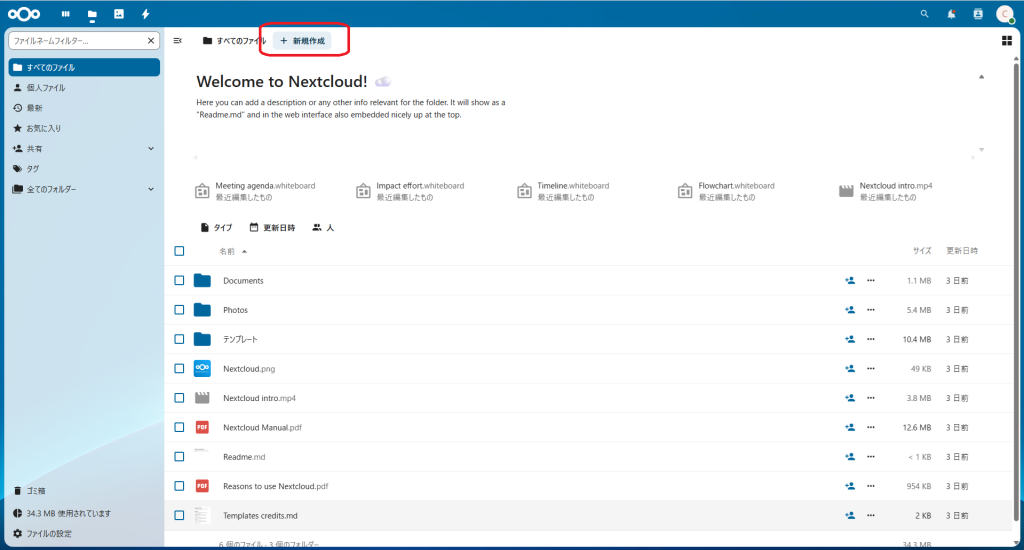1024x550 pixels.
Task: Open the notifications bell icon
Action: point(951,14)
